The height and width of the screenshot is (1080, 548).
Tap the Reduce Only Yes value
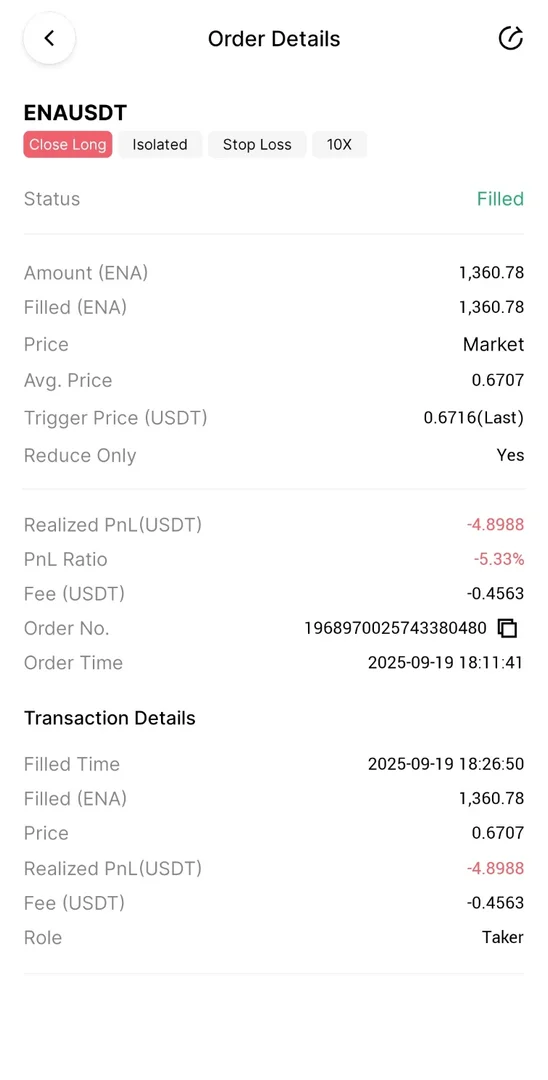[x=510, y=455]
